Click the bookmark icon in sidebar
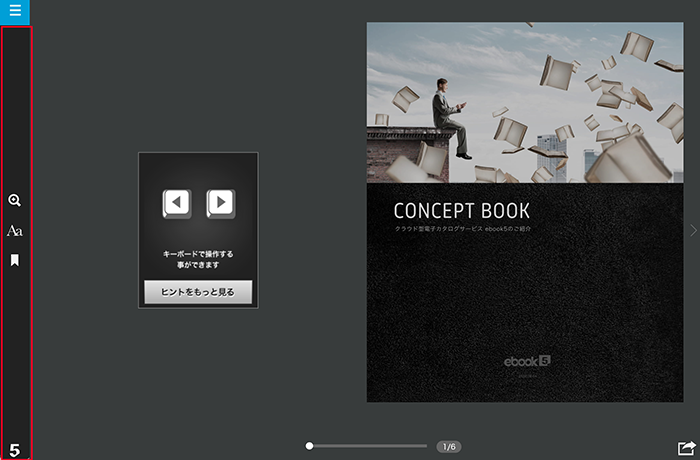 click(x=15, y=260)
